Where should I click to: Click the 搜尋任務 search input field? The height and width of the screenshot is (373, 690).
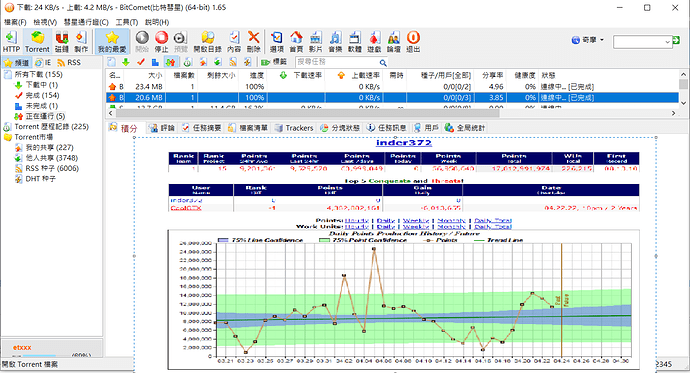(337, 62)
